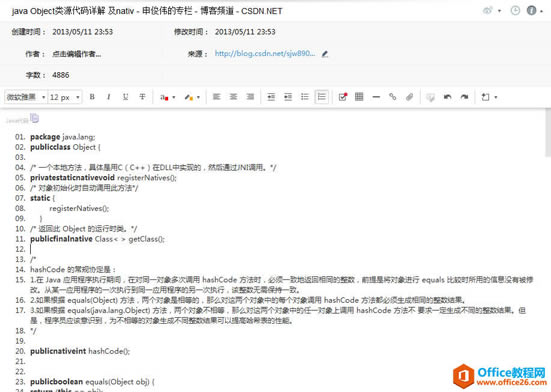Viewport: 551px width, 392px height.
Task: Expand the info dropdown arrow
Action: click(542, 11)
